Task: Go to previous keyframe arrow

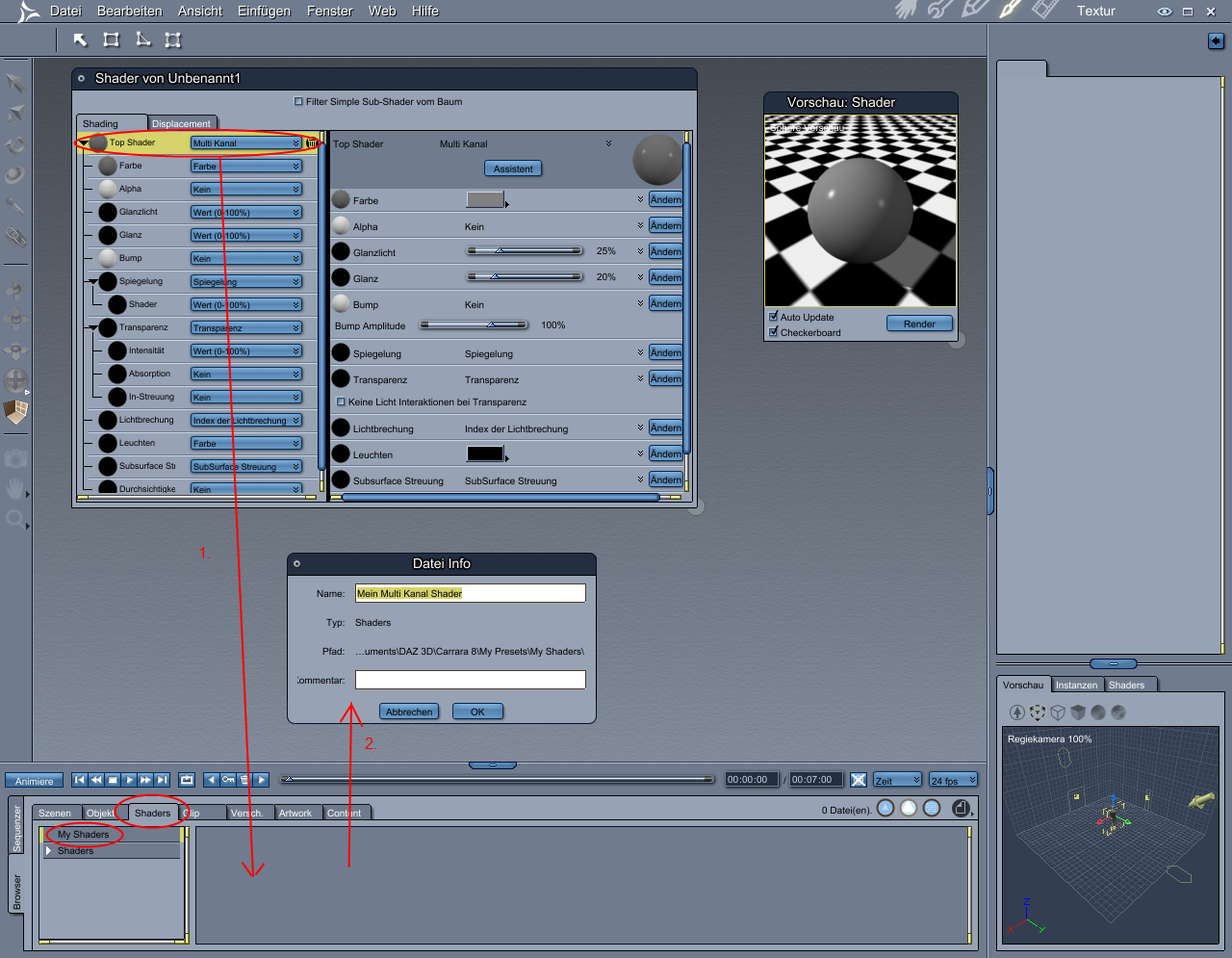Action: (x=212, y=780)
